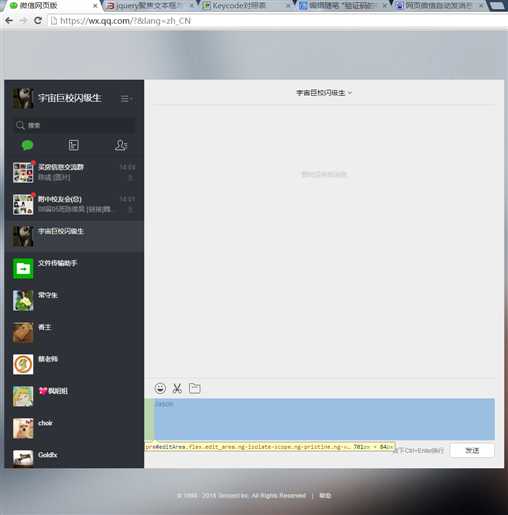Open the hamburger menu beside profile name
The height and width of the screenshot is (515, 508).
(x=126, y=99)
